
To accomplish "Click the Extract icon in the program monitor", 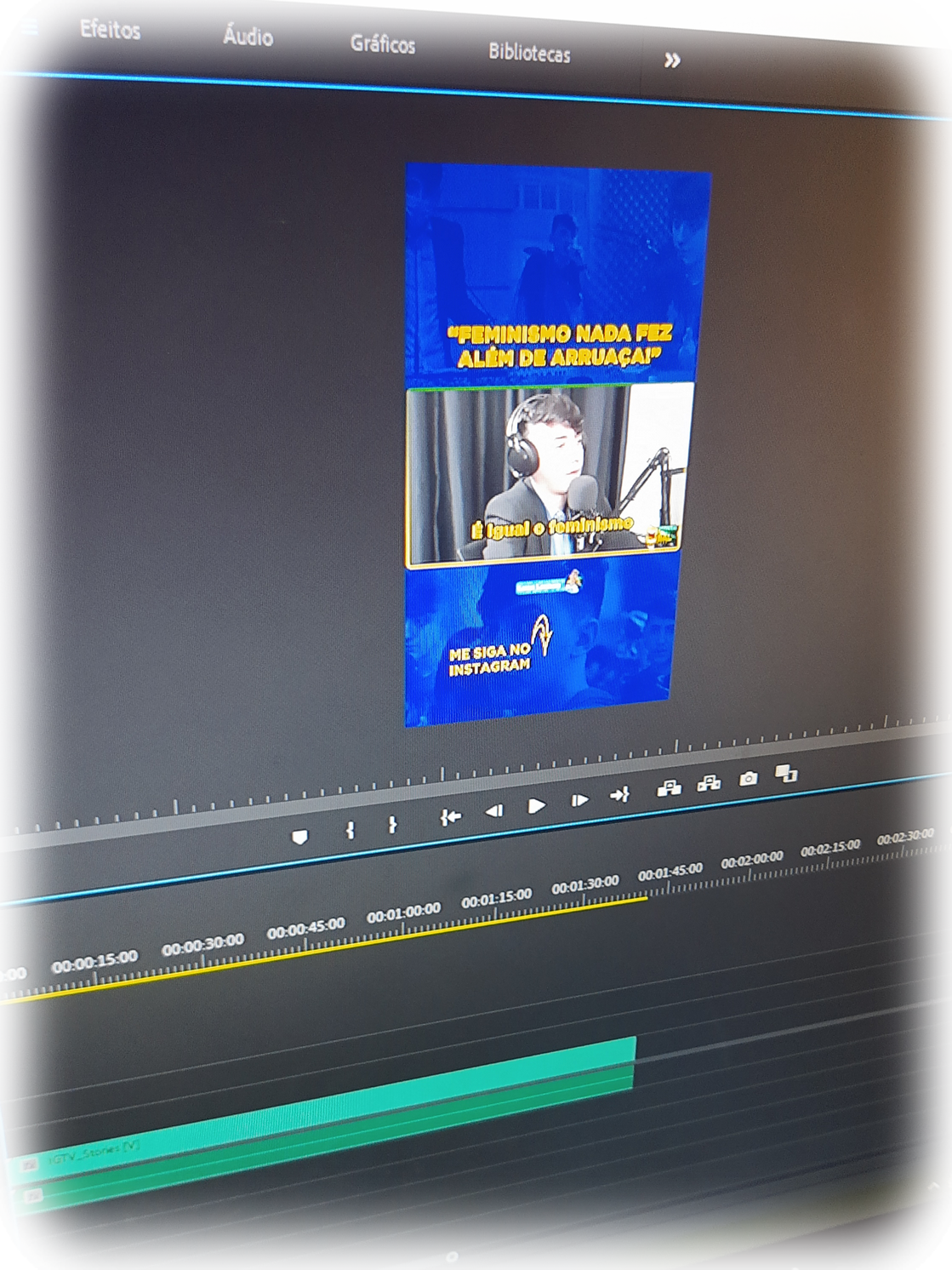I will point(709,782).
